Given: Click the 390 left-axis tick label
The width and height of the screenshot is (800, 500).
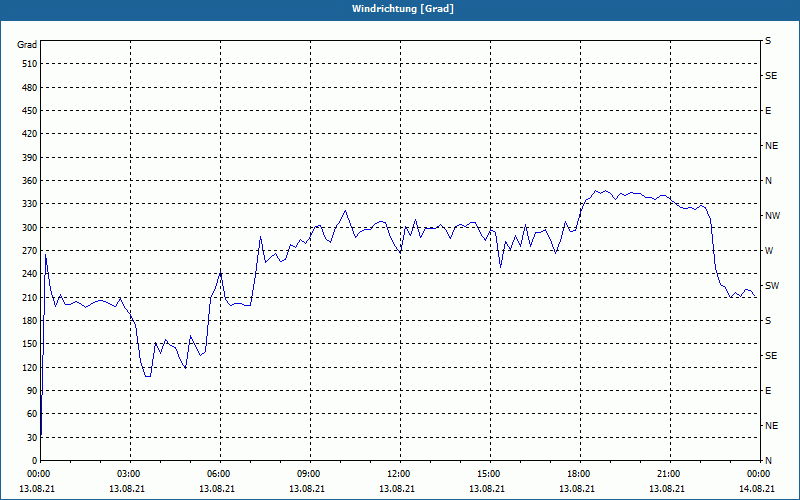Looking at the screenshot, I should tap(30, 158).
